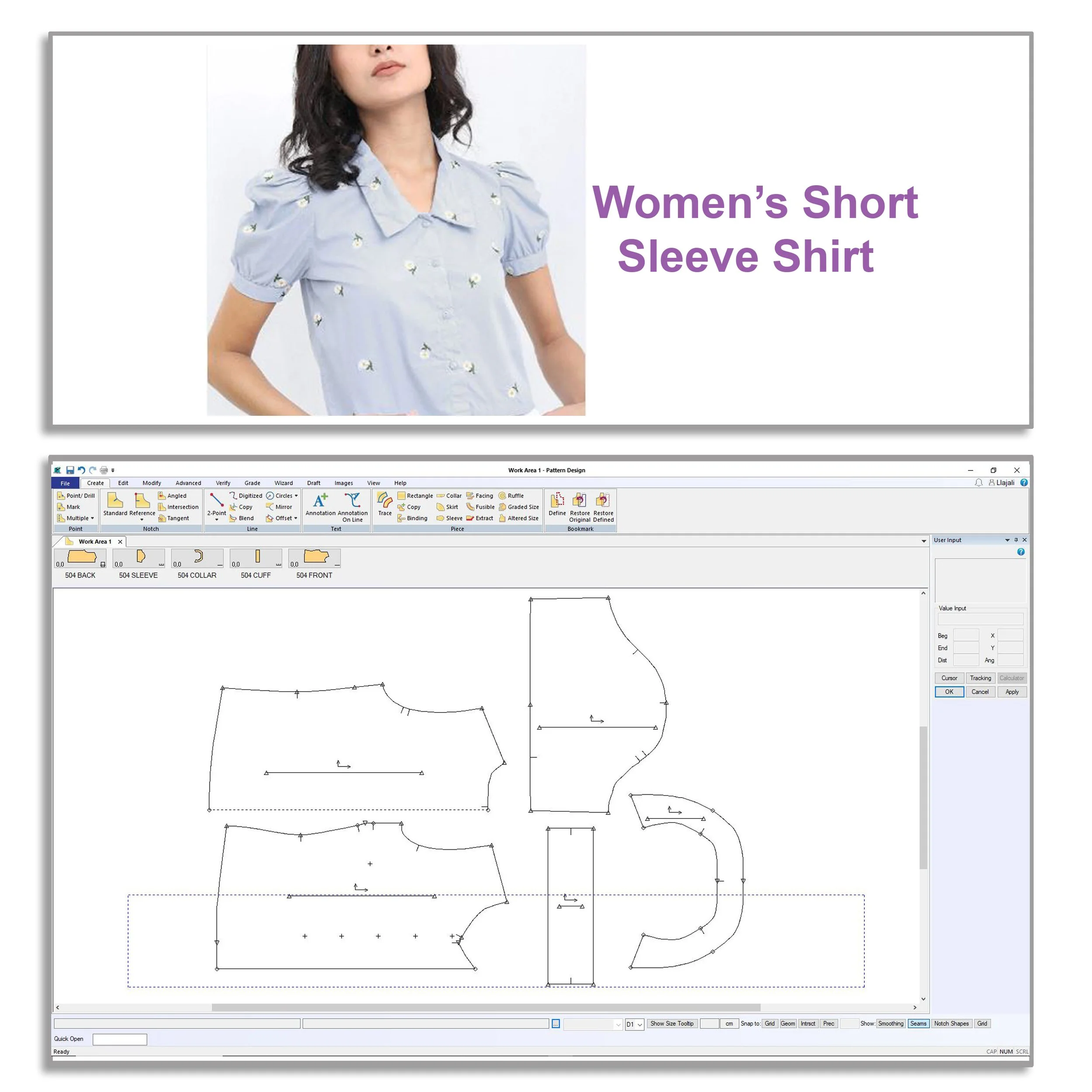Image resolution: width=1092 pixels, height=1092 pixels.
Task: Expand the Reference notch dropdown arrow
Action: (x=142, y=520)
